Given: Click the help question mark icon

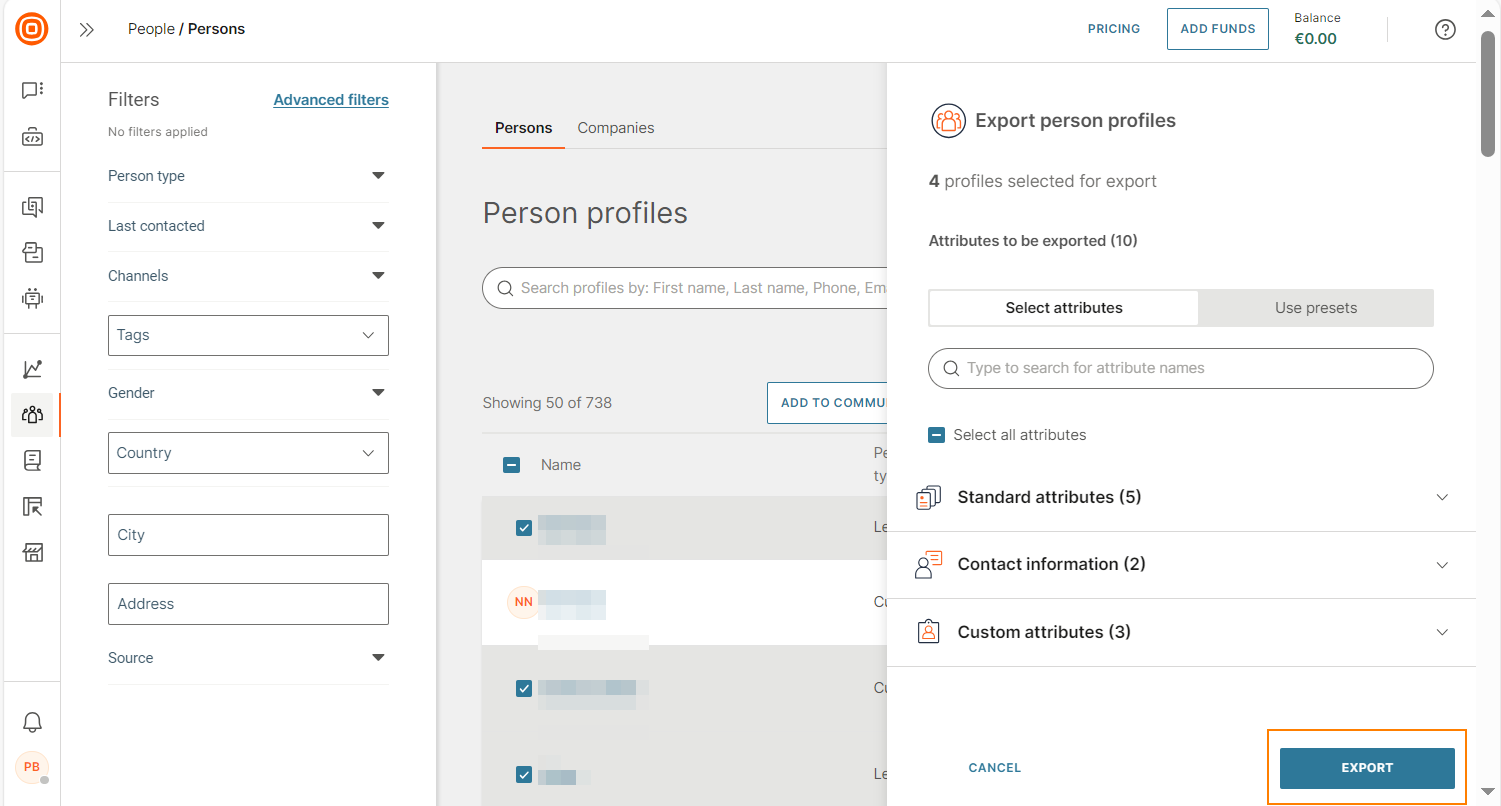Looking at the screenshot, I should click(1445, 29).
